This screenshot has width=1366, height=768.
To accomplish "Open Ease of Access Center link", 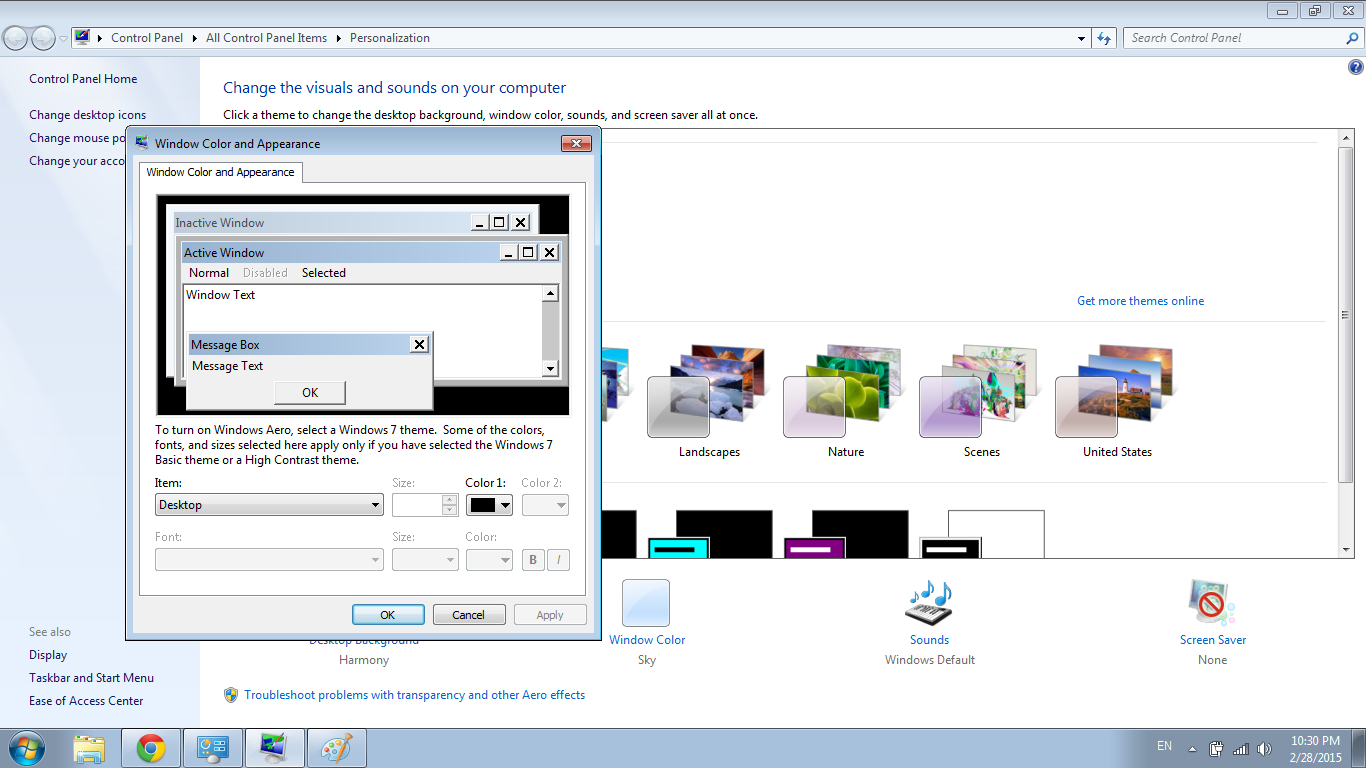I will (86, 701).
